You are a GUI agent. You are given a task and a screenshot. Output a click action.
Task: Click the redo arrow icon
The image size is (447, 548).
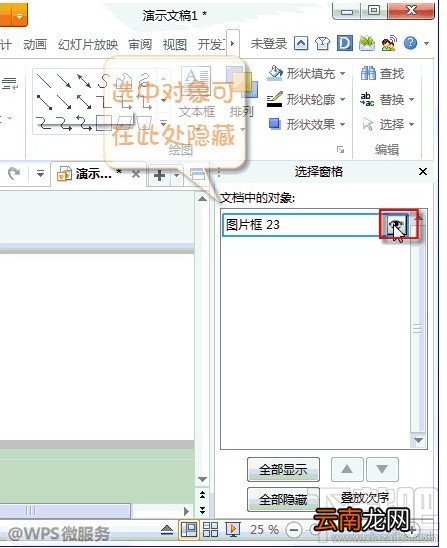click(x=14, y=173)
